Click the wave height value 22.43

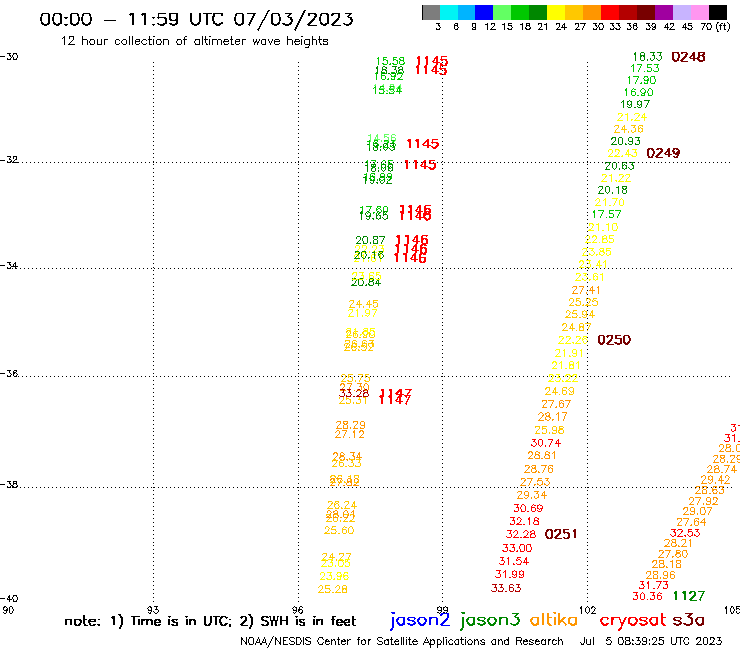click(622, 153)
